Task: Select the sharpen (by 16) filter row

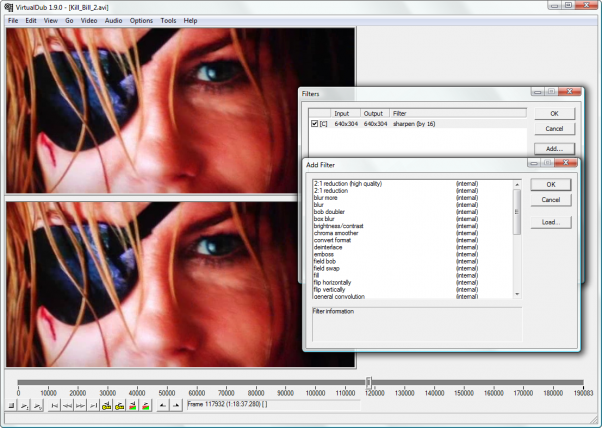Action: coord(418,124)
